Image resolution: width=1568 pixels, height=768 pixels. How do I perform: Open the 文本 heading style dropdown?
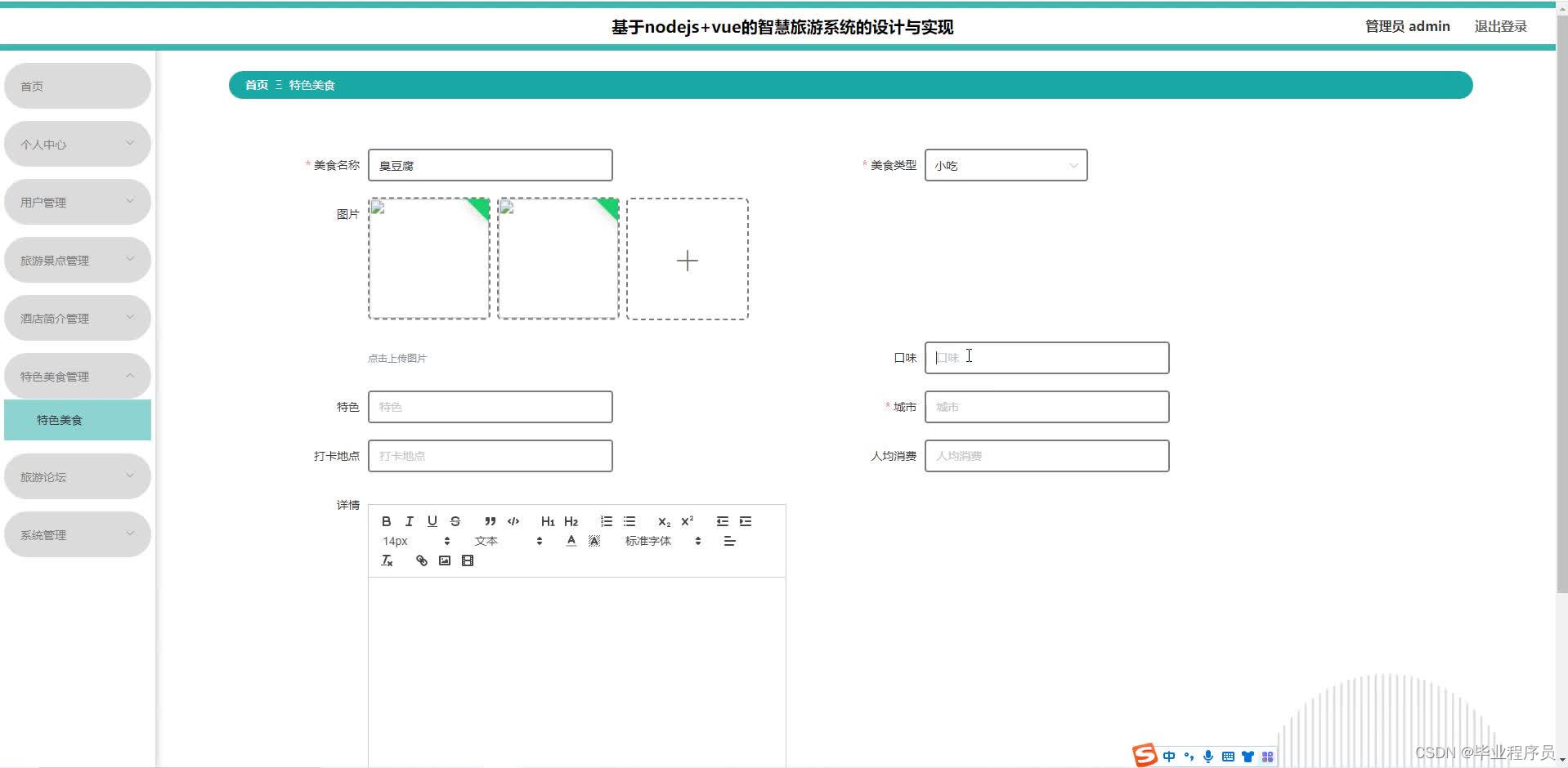[508, 541]
